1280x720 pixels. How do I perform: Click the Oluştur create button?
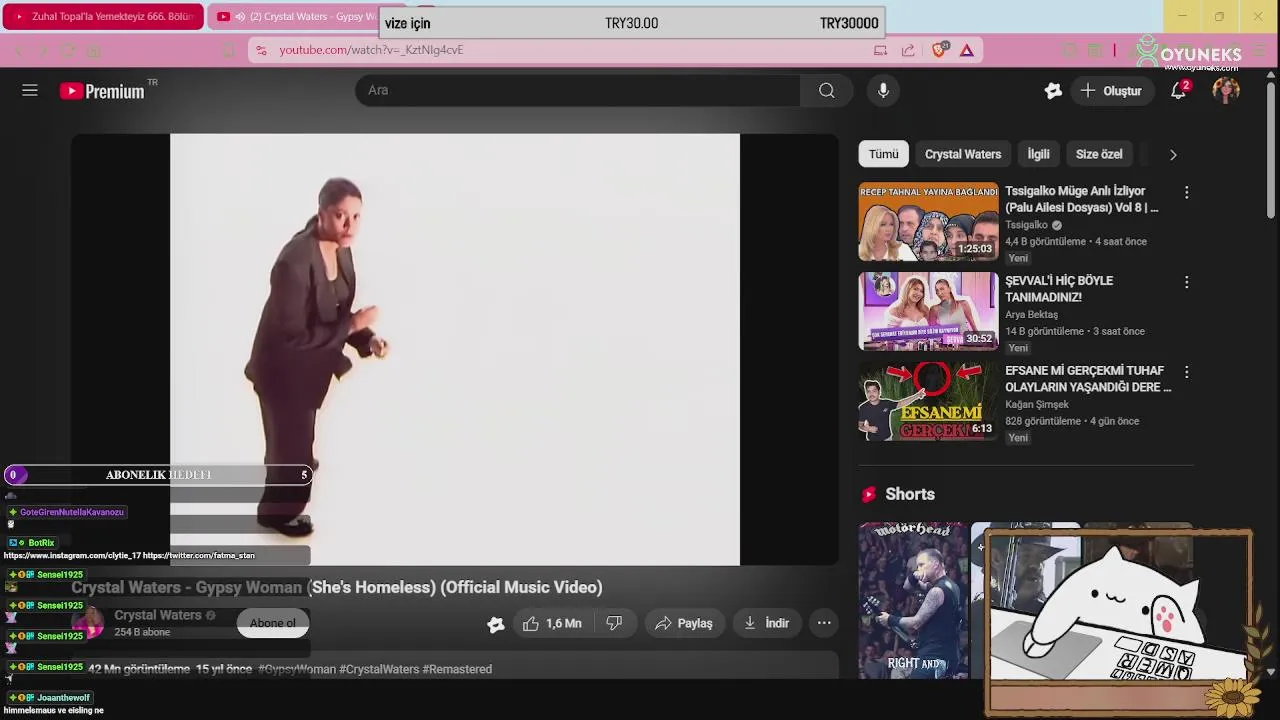pos(1111,91)
